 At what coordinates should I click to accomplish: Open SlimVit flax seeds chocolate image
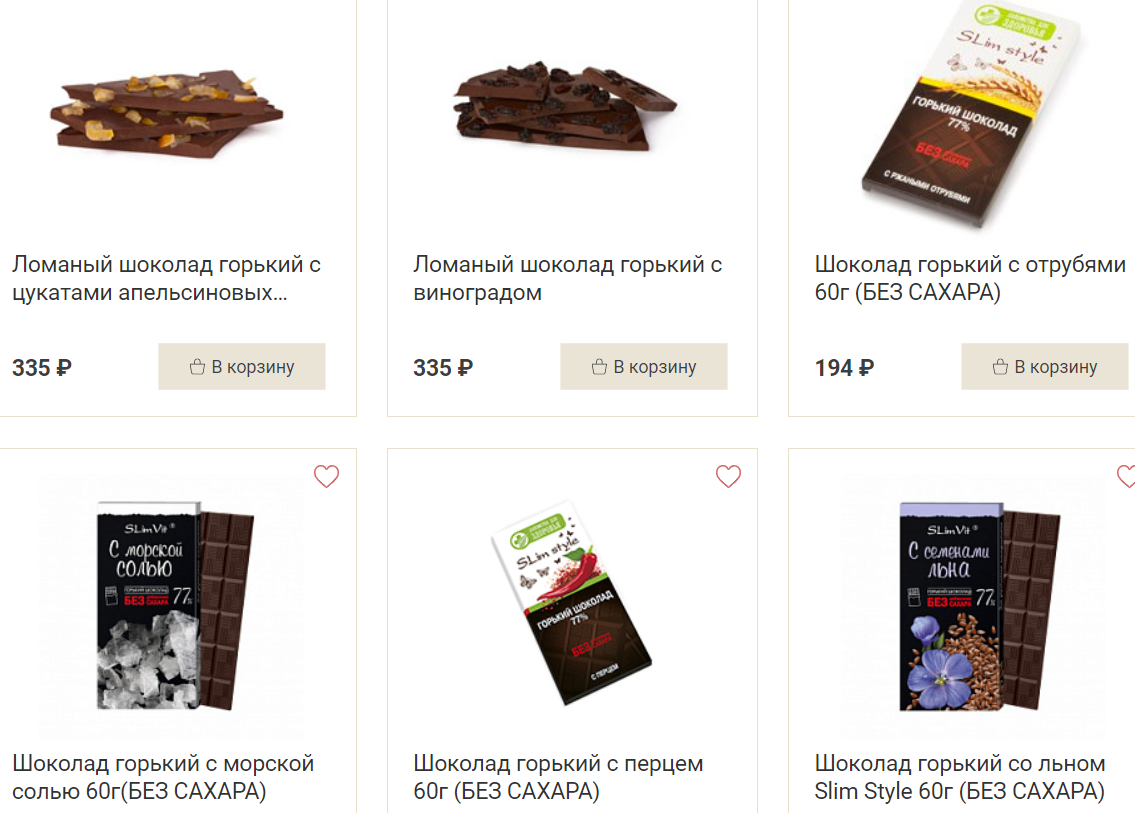pyautogui.click(x=979, y=606)
